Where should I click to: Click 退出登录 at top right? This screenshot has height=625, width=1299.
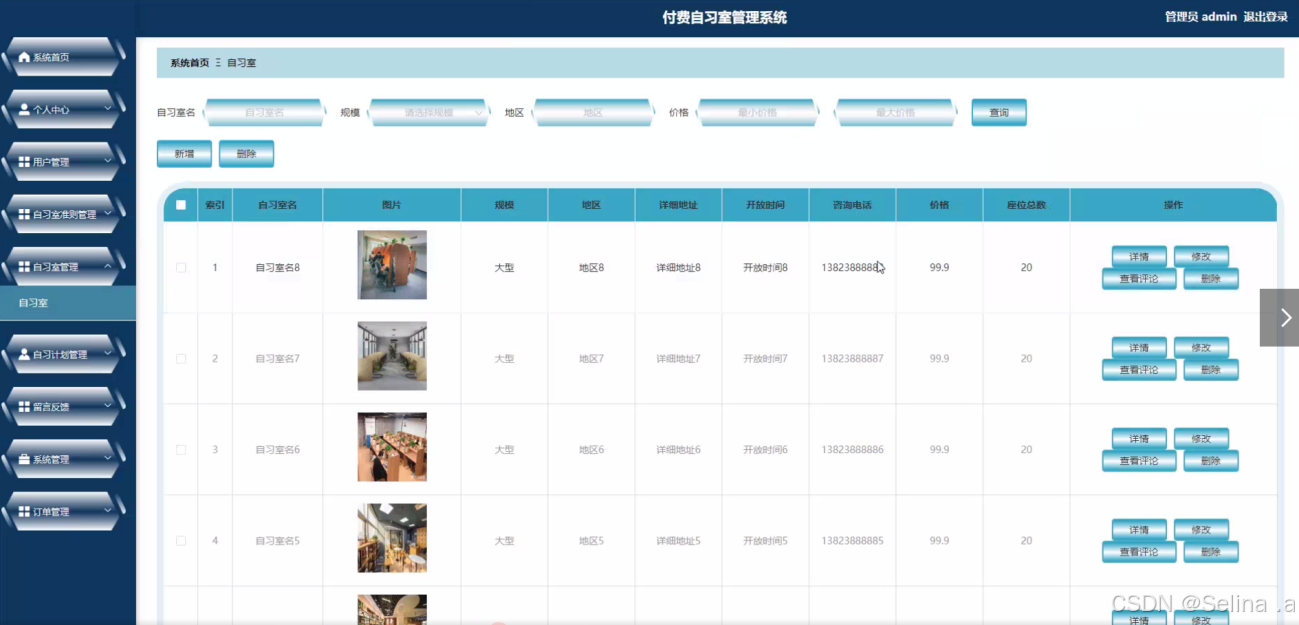pos(1265,17)
